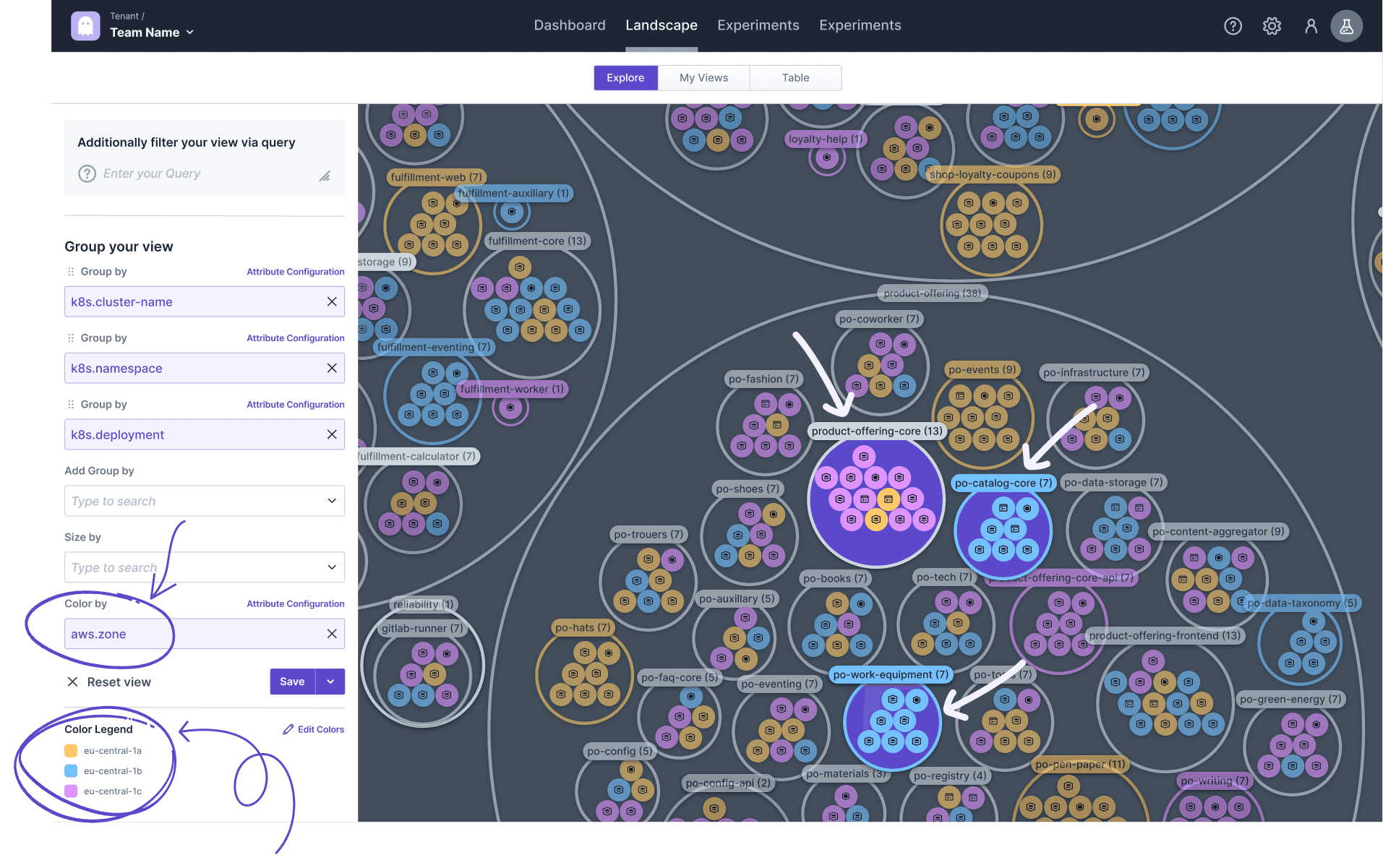Click the po-events (9) label
Screen dimensions: 1383x868
click(982, 369)
